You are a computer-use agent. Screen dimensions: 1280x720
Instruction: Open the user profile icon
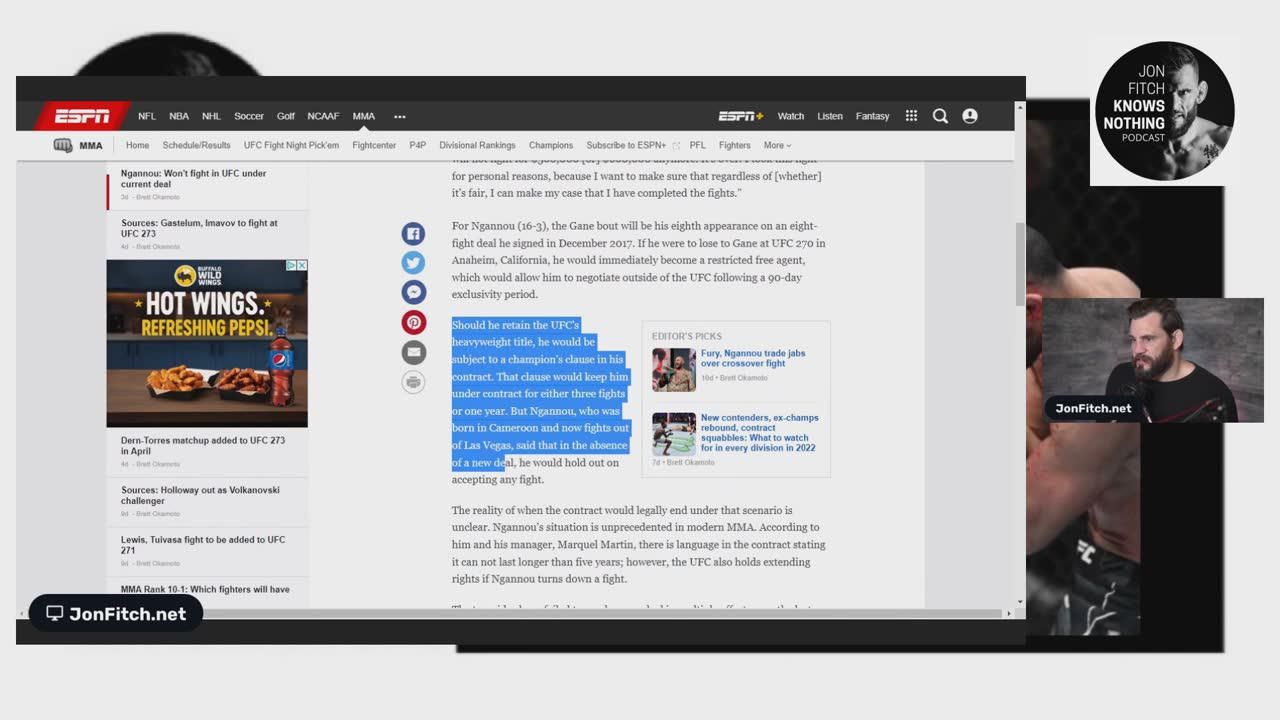click(970, 116)
